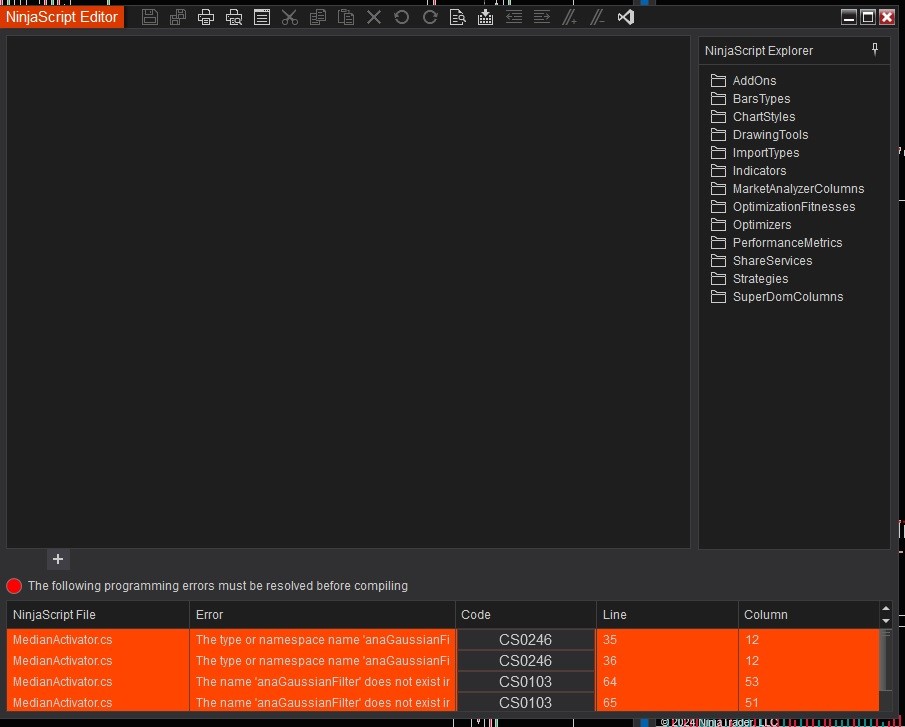Click the Compile icon in the toolbar
Viewport: 905px width, 727px height.
click(x=486, y=17)
